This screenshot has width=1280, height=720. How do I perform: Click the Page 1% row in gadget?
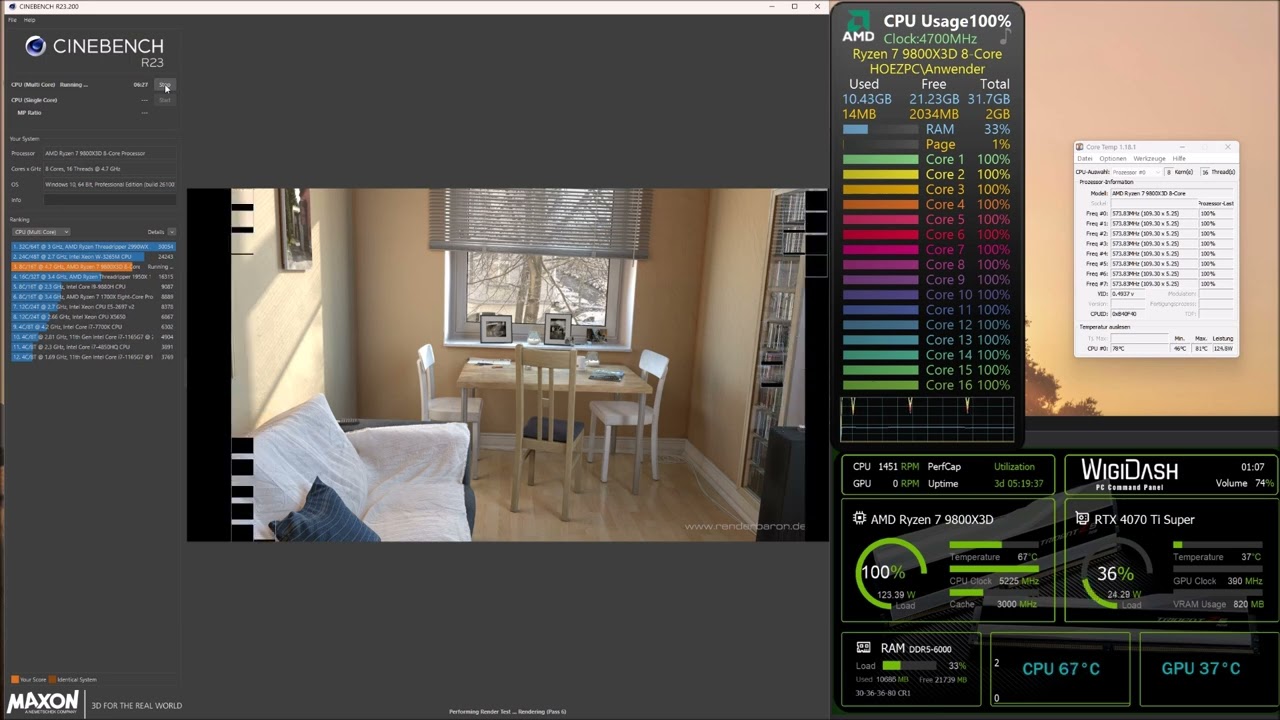coord(927,144)
